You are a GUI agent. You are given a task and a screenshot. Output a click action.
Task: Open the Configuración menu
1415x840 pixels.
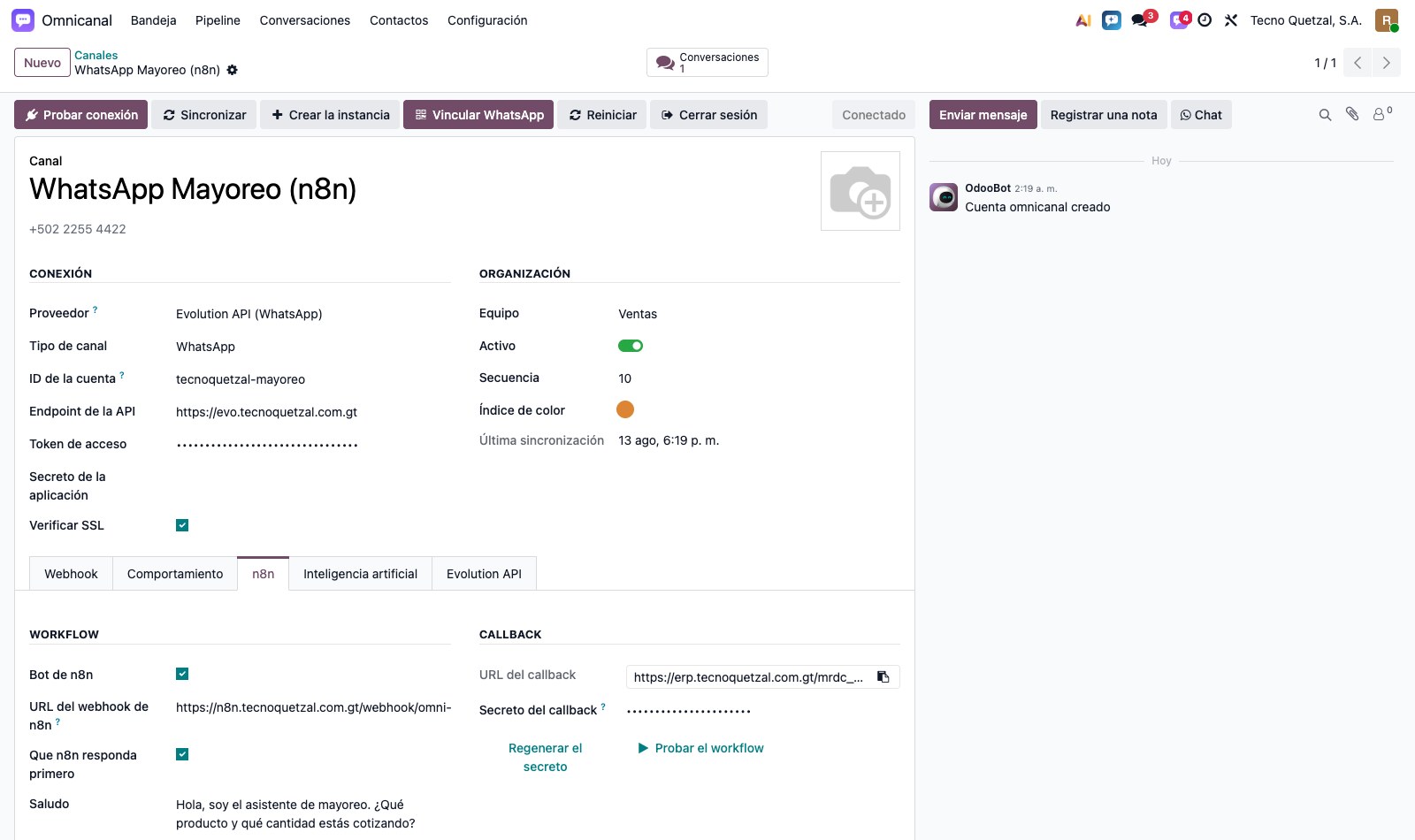[x=487, y=20]
